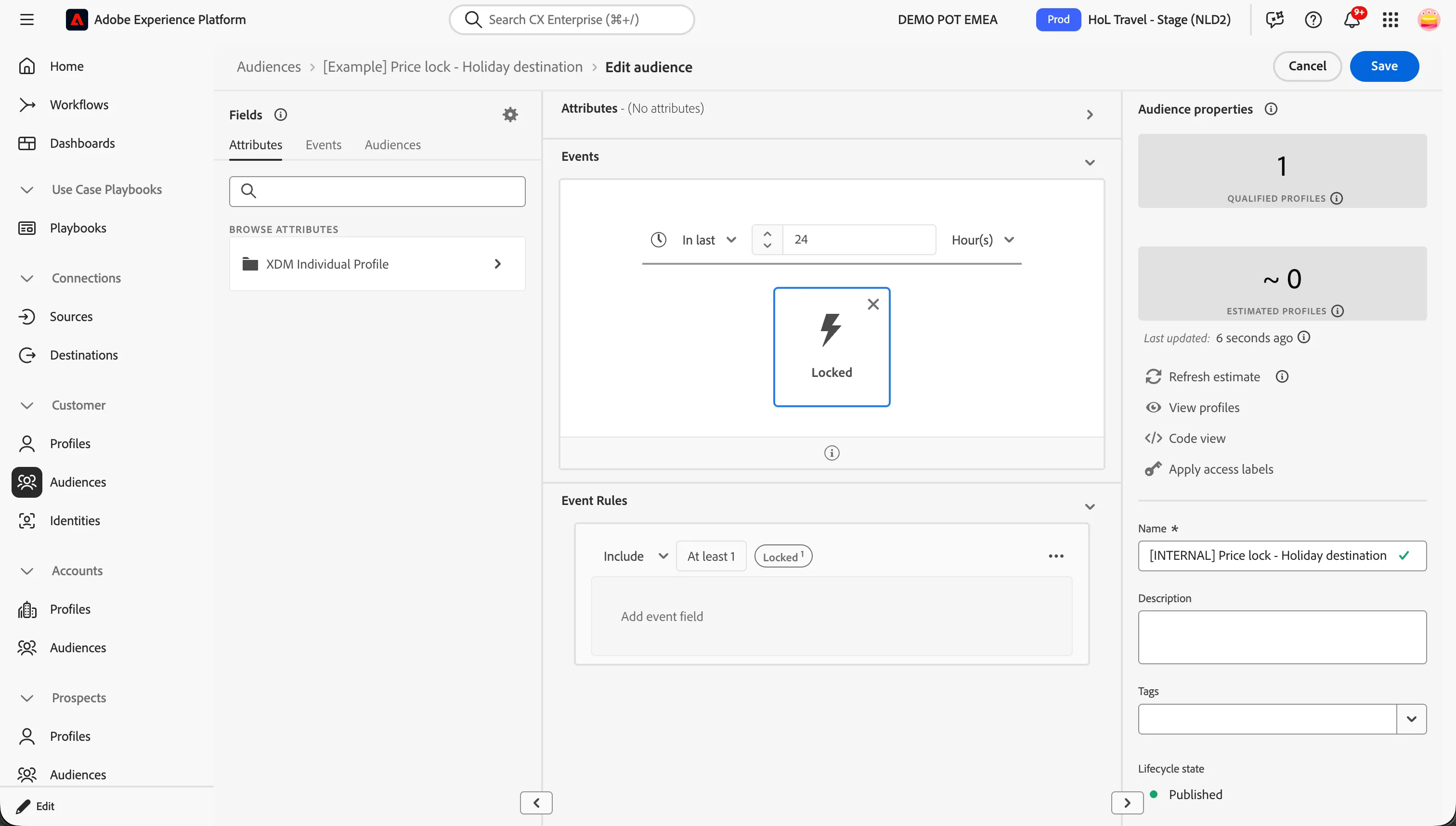Open the app switcher grid
Viewport: 1456px width, 826px height.
tap(1390, 20)
